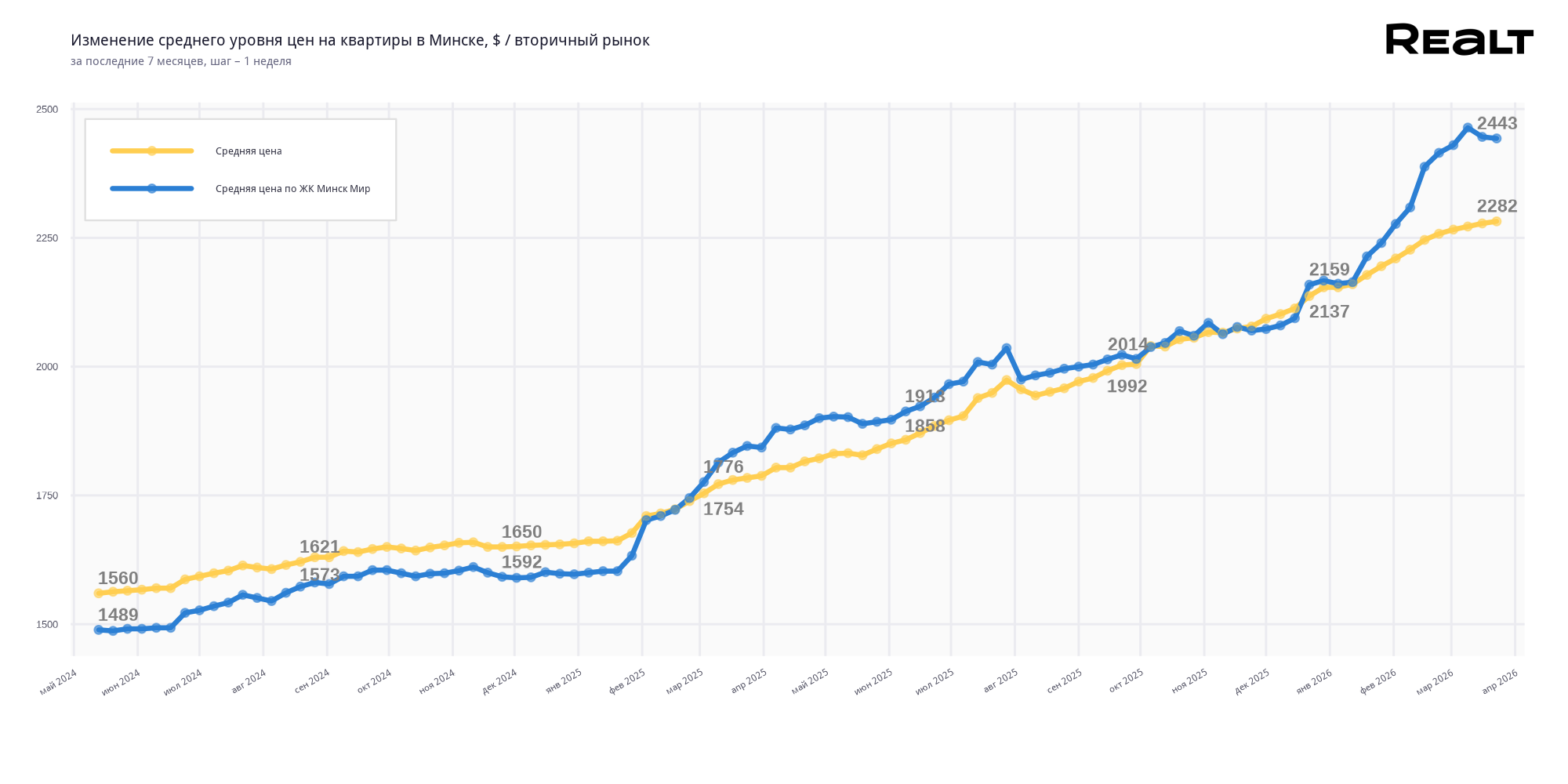Toggle the yellow Средняя цена legend series
This screenshot has width=1568, height=784.
[x=249, y=151]
